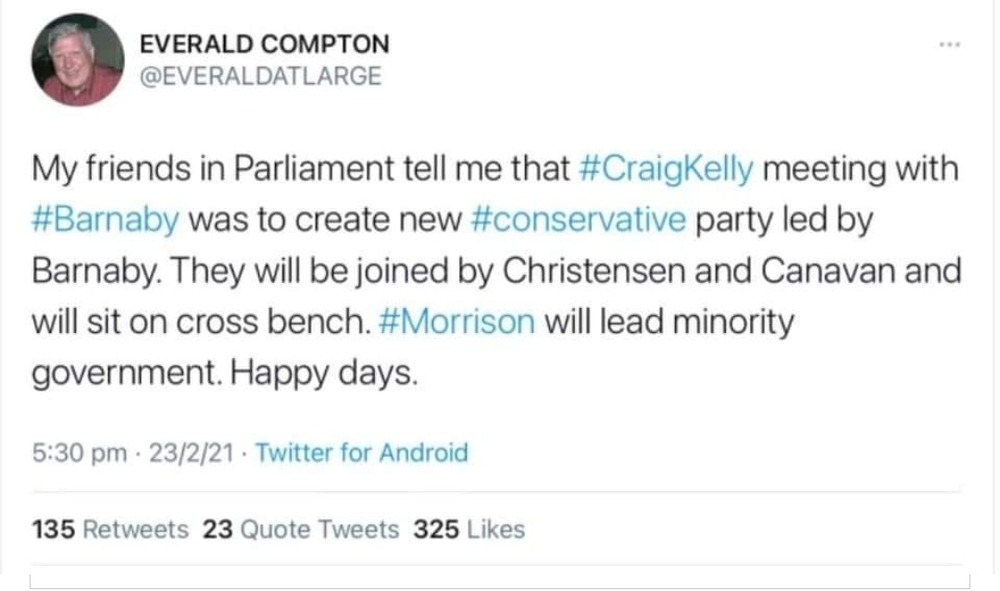
Task: View the 135 Retweets list
Action: 110,529
